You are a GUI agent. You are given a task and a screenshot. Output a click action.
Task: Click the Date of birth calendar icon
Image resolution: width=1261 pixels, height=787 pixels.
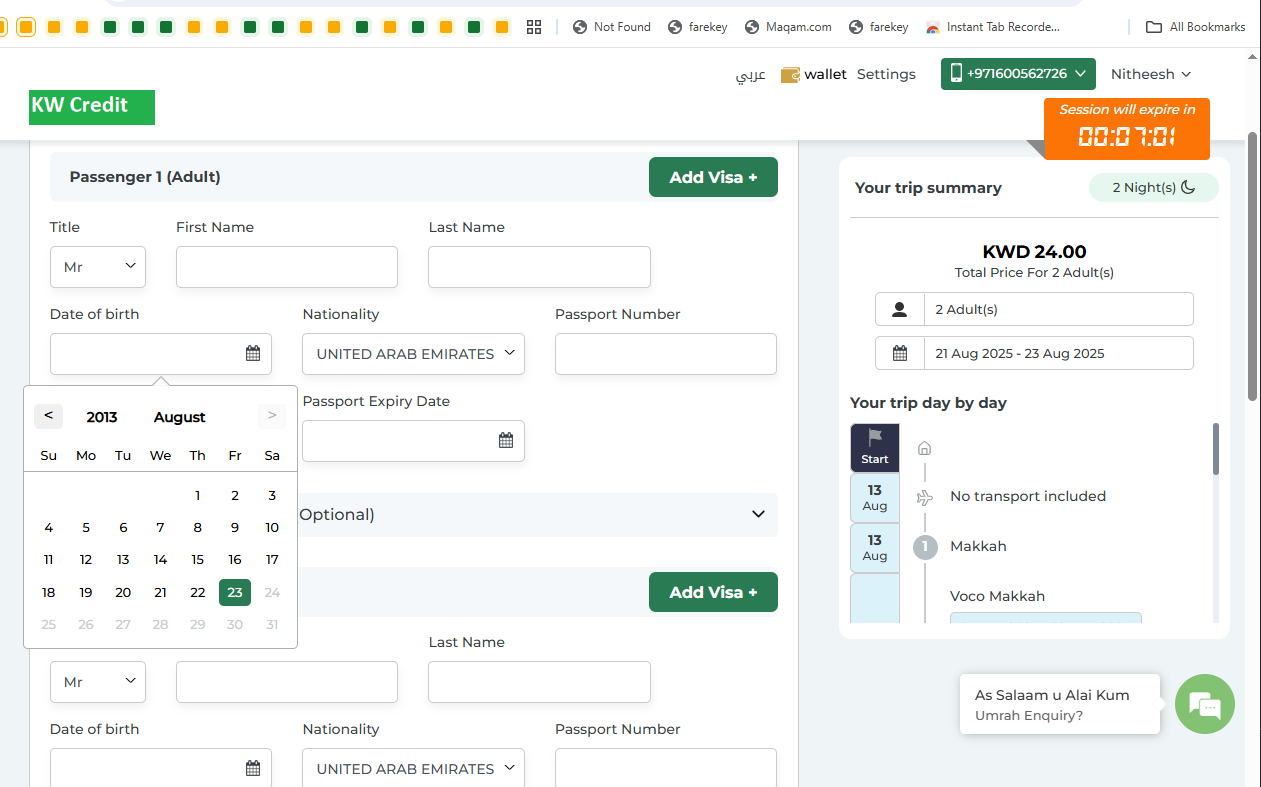(253, 353)
